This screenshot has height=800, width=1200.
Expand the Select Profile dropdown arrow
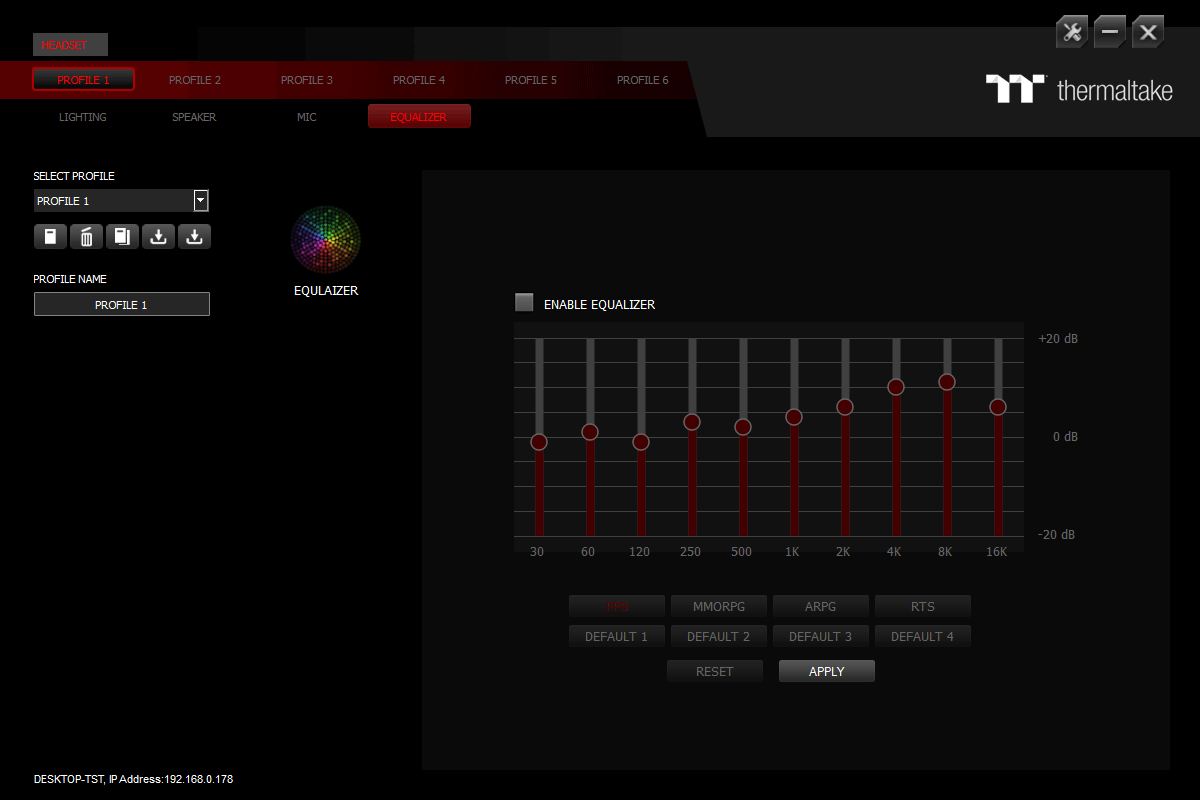(201, 201)
